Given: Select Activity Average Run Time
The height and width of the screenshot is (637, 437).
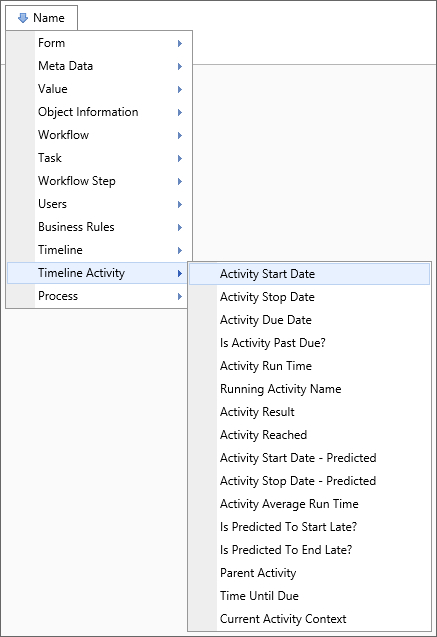Looking at the screenshot, I should pos(309,504).
